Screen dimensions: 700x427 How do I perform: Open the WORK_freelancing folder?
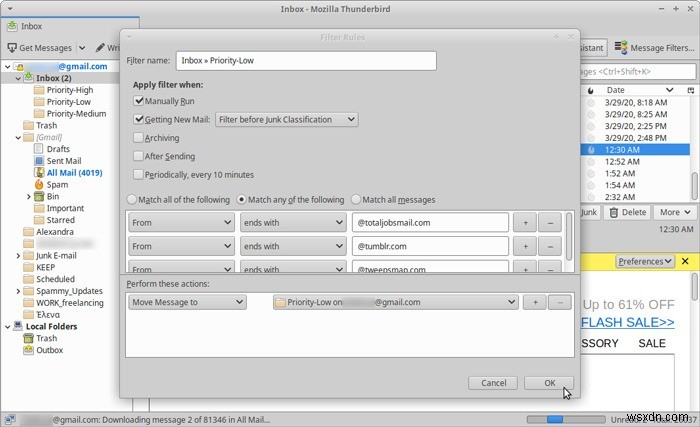[x=69, y=302]
